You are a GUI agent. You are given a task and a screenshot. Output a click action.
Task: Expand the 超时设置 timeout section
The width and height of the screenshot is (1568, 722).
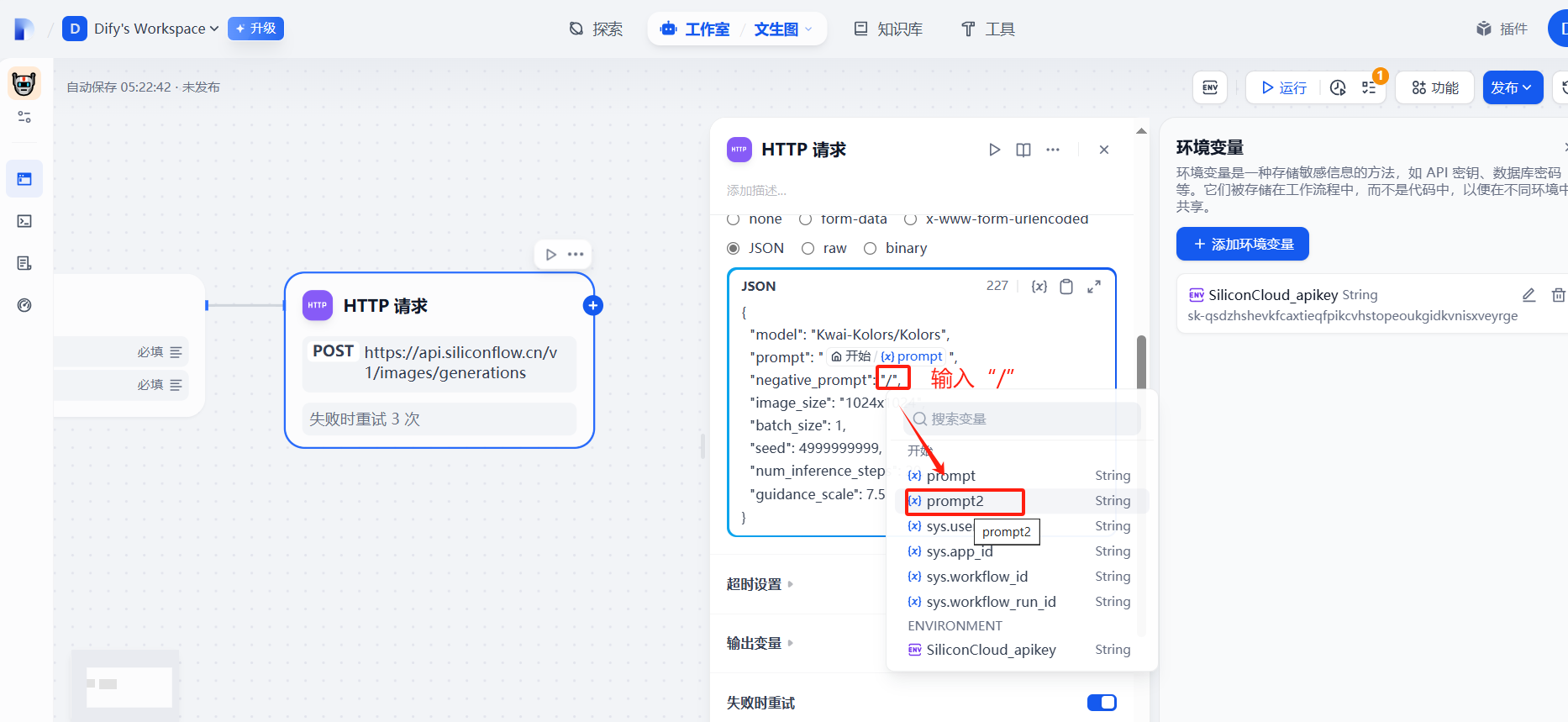coord(760,584)
